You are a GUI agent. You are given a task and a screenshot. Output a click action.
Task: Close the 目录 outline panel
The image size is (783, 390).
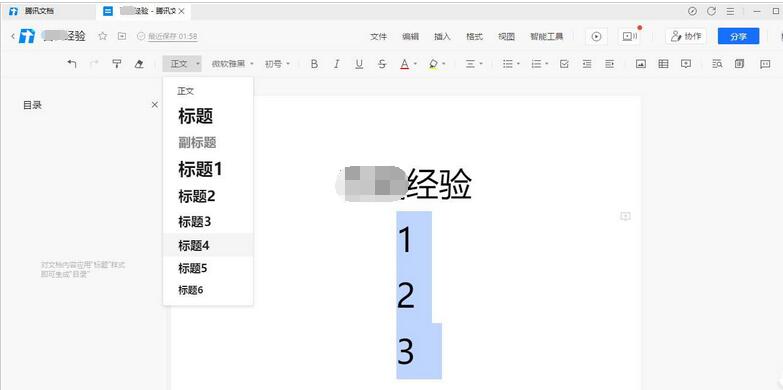155,105
